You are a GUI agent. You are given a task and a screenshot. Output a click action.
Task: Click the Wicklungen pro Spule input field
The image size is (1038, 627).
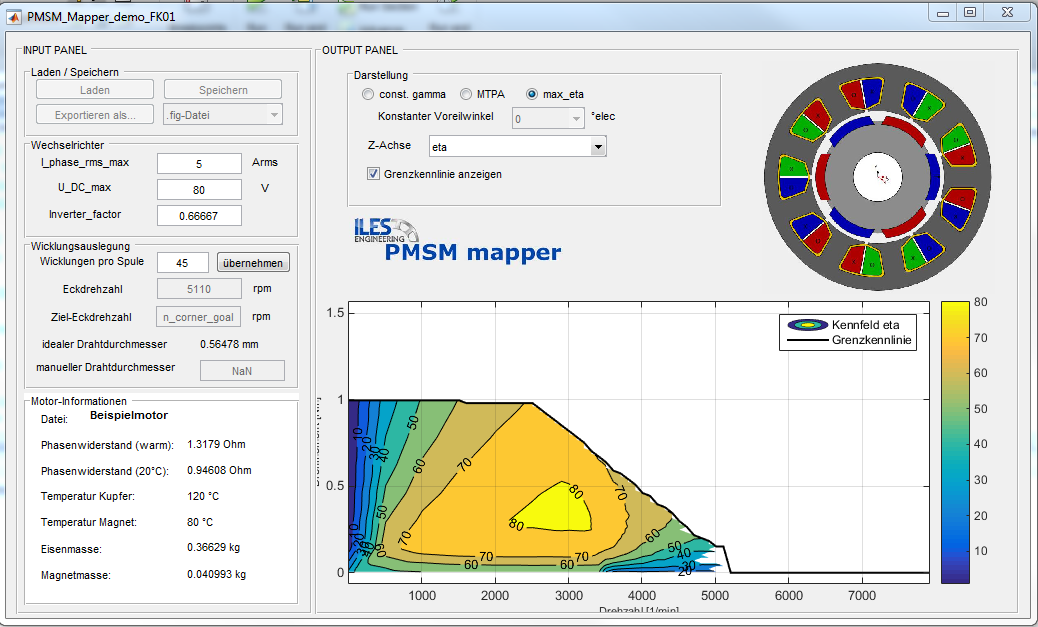pos(183,262)
